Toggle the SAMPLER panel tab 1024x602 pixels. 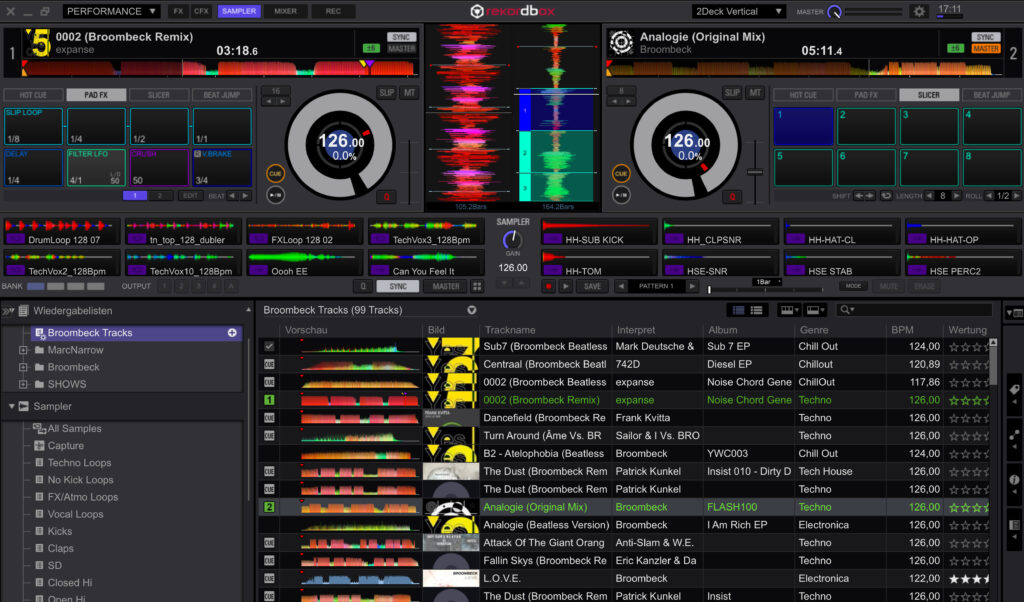(x=239, y=11)
